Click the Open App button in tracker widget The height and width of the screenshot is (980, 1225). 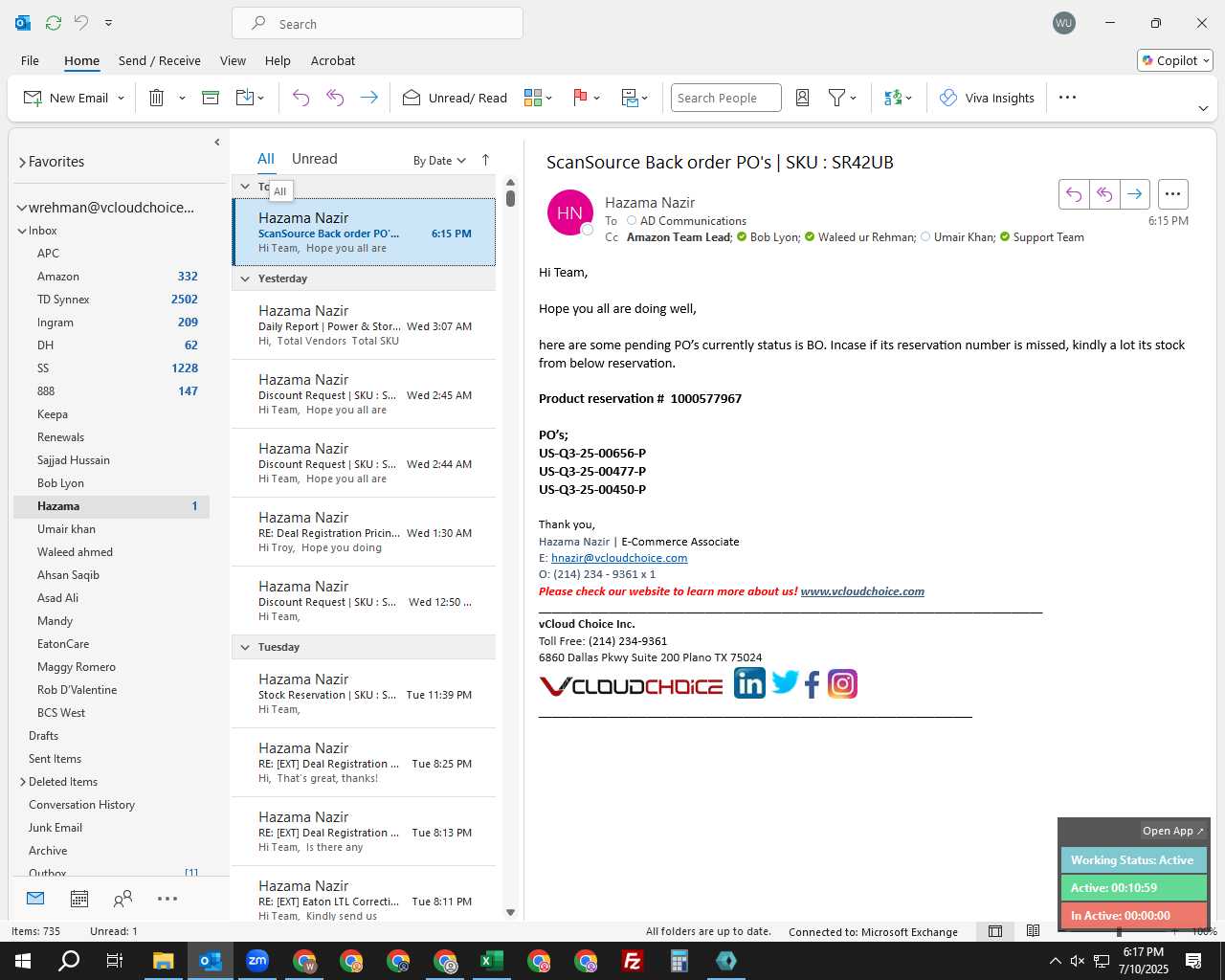pyautogui.click(x=1172, y=831)
